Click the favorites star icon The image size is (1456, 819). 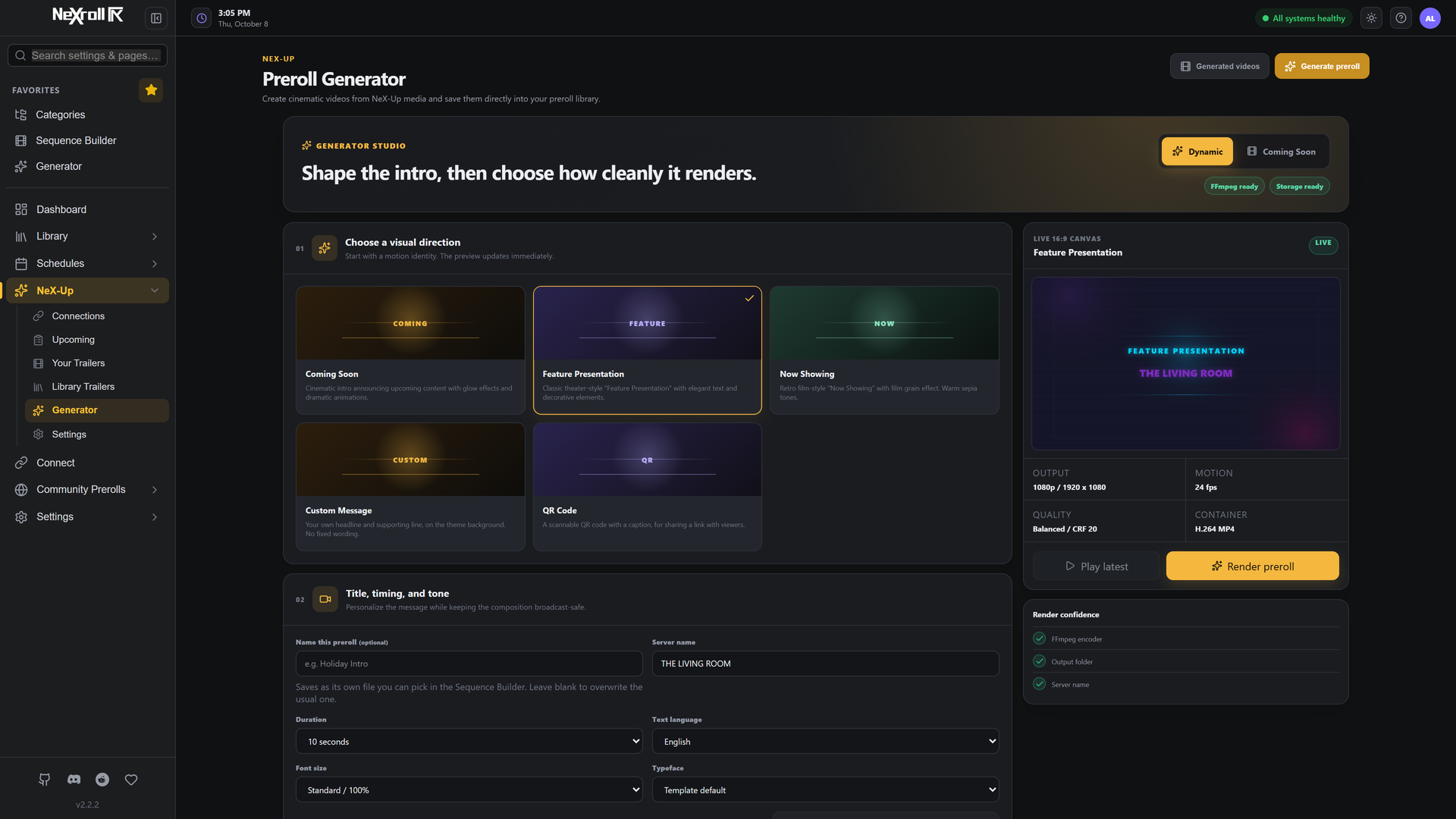click(x=151, y=90)
